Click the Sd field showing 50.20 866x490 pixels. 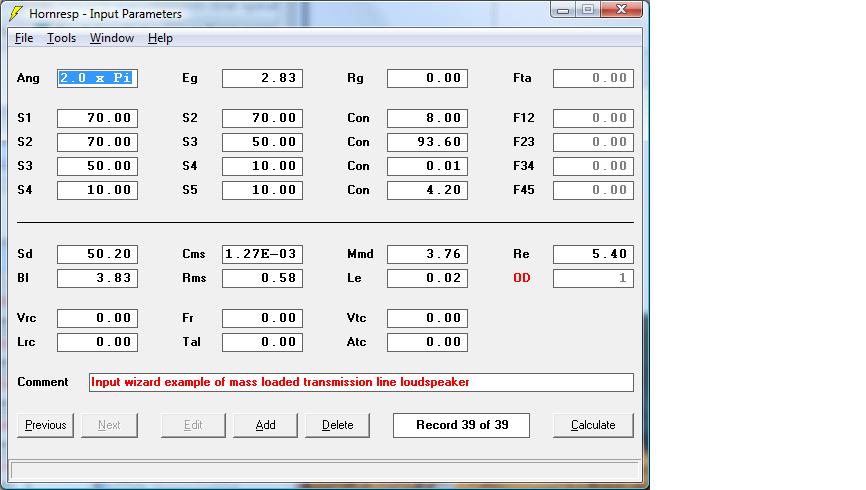click(97, 254)
